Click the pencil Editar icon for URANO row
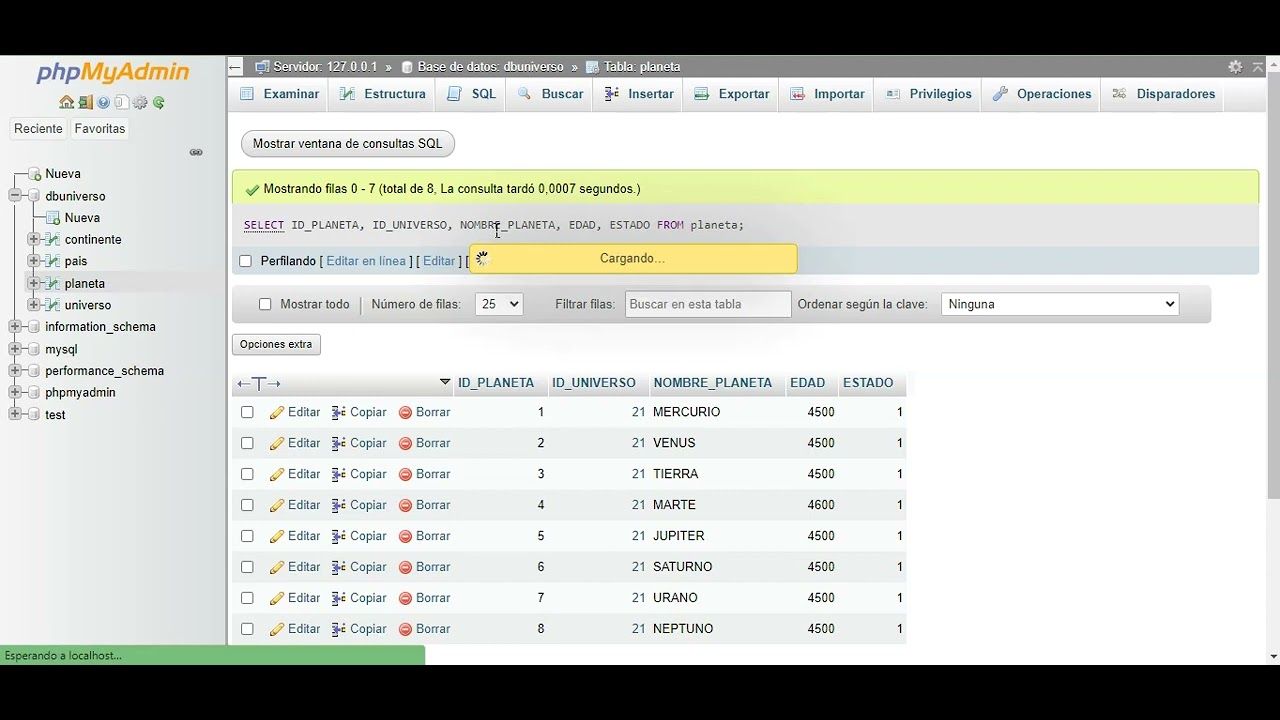Image resolution: width=1280 pixels, height=720 pixels. (x=277, y=598)
